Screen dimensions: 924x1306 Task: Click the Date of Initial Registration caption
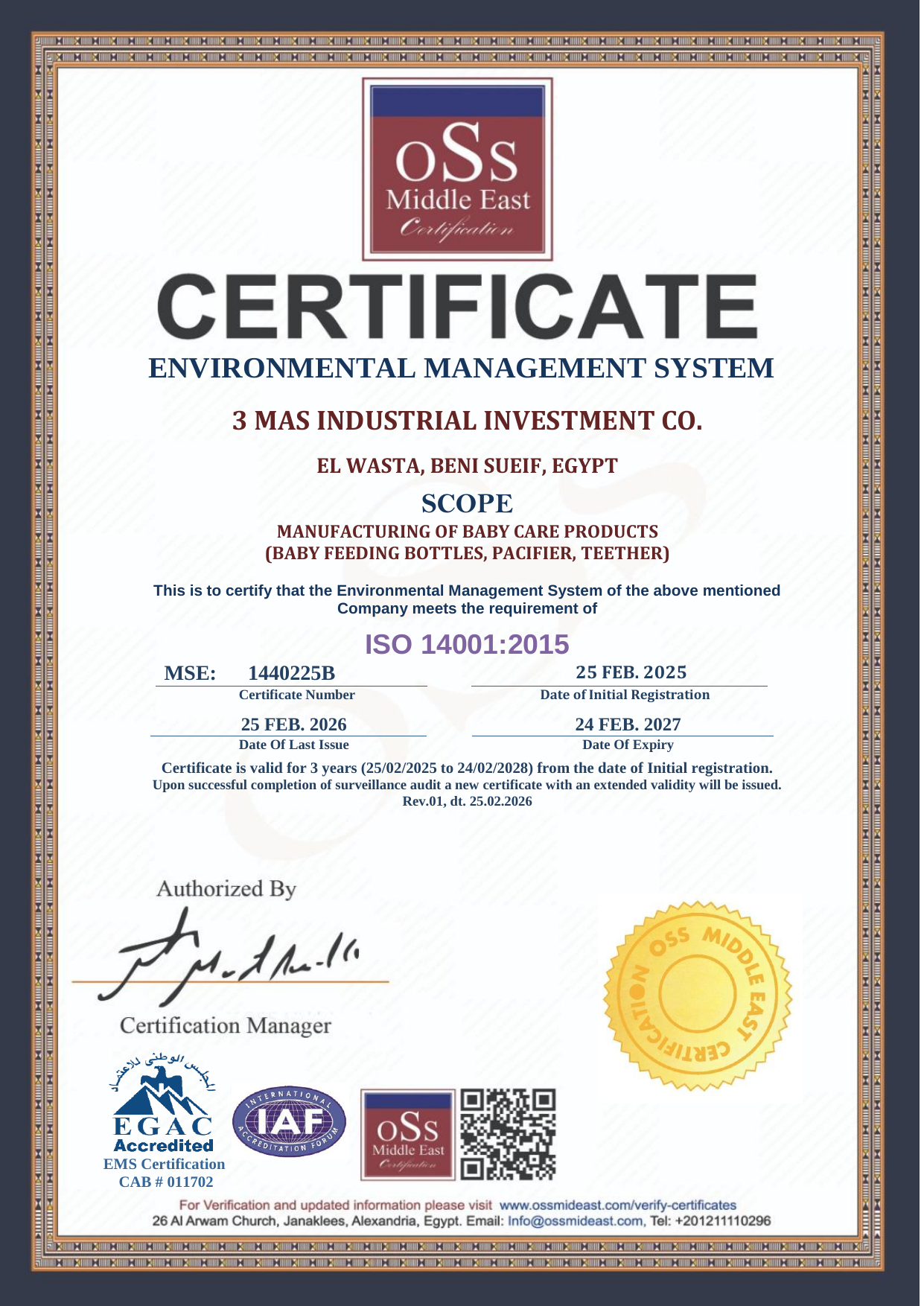pos(625,695)
